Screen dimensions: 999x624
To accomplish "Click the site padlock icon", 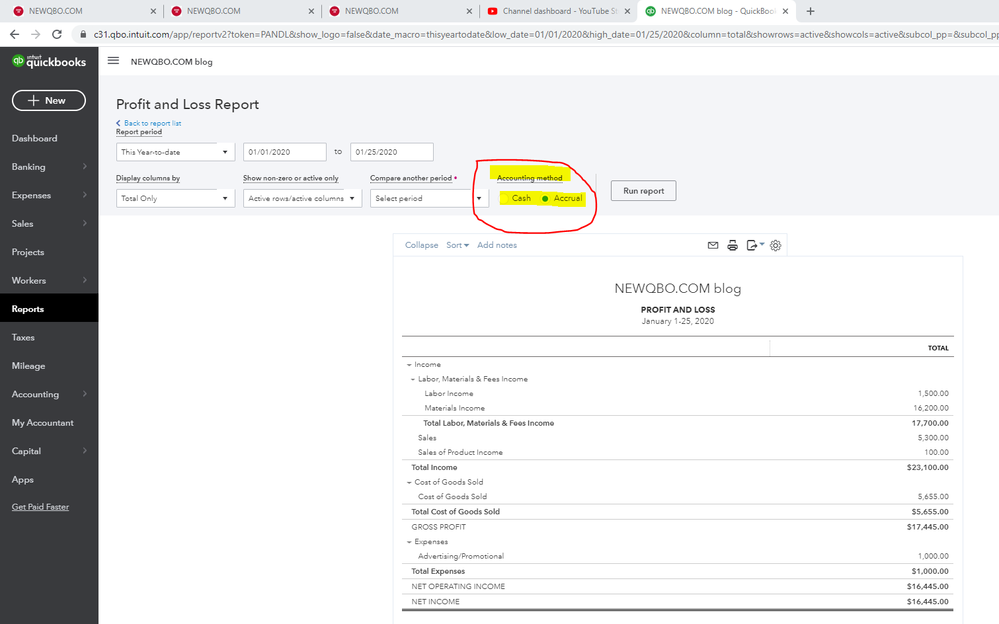I will click(83, 34).
